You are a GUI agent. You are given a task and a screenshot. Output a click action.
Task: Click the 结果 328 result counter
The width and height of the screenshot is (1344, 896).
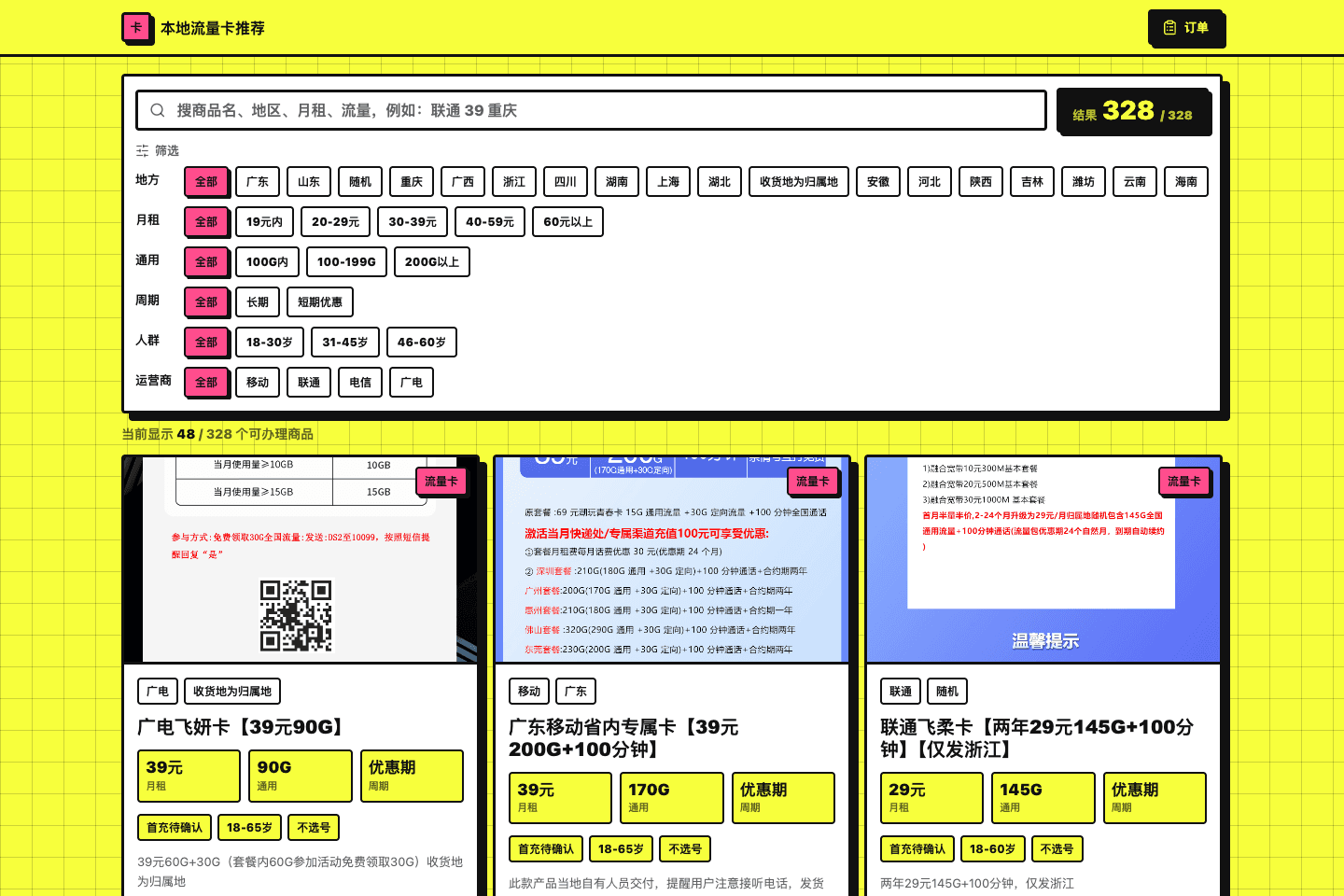(x=1132, y=111)
